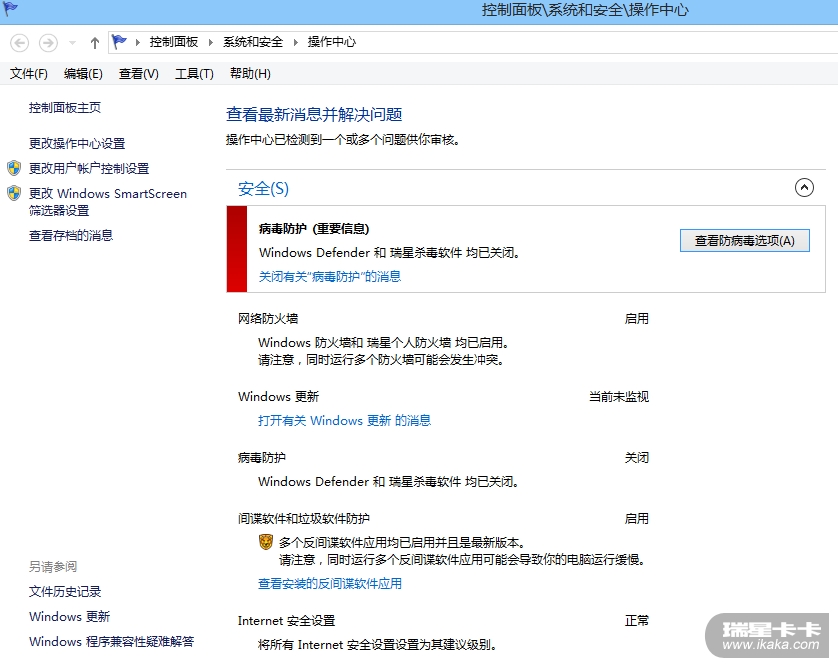Click the Forward navigation arrow
This screenshot has width=838, height=665.
pos(48,43)
